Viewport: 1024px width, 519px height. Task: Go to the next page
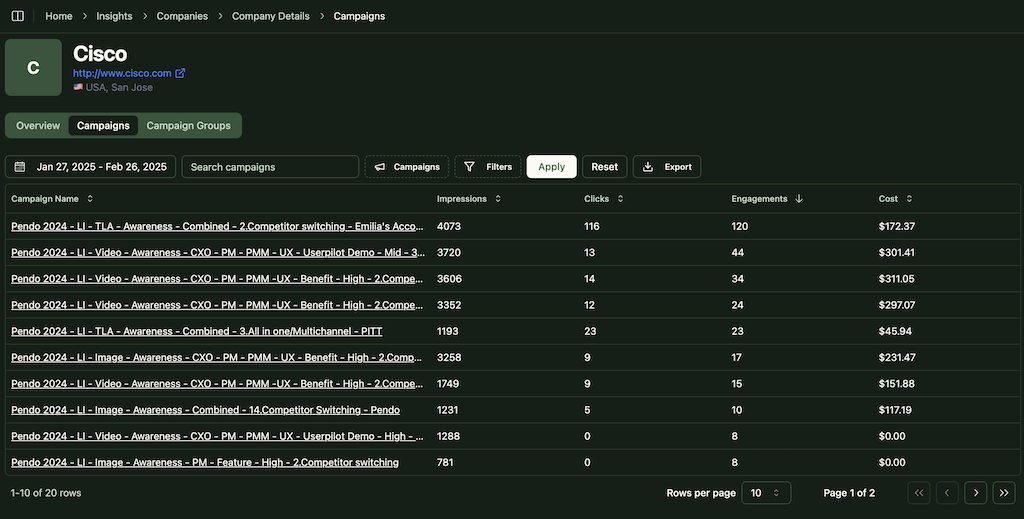coord(976,493)
